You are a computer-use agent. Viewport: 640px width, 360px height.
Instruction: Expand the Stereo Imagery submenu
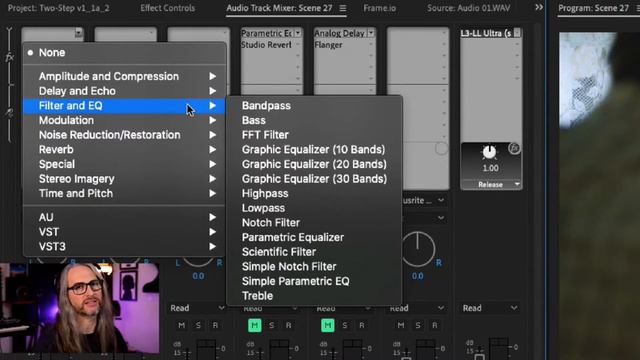(124, 179)
